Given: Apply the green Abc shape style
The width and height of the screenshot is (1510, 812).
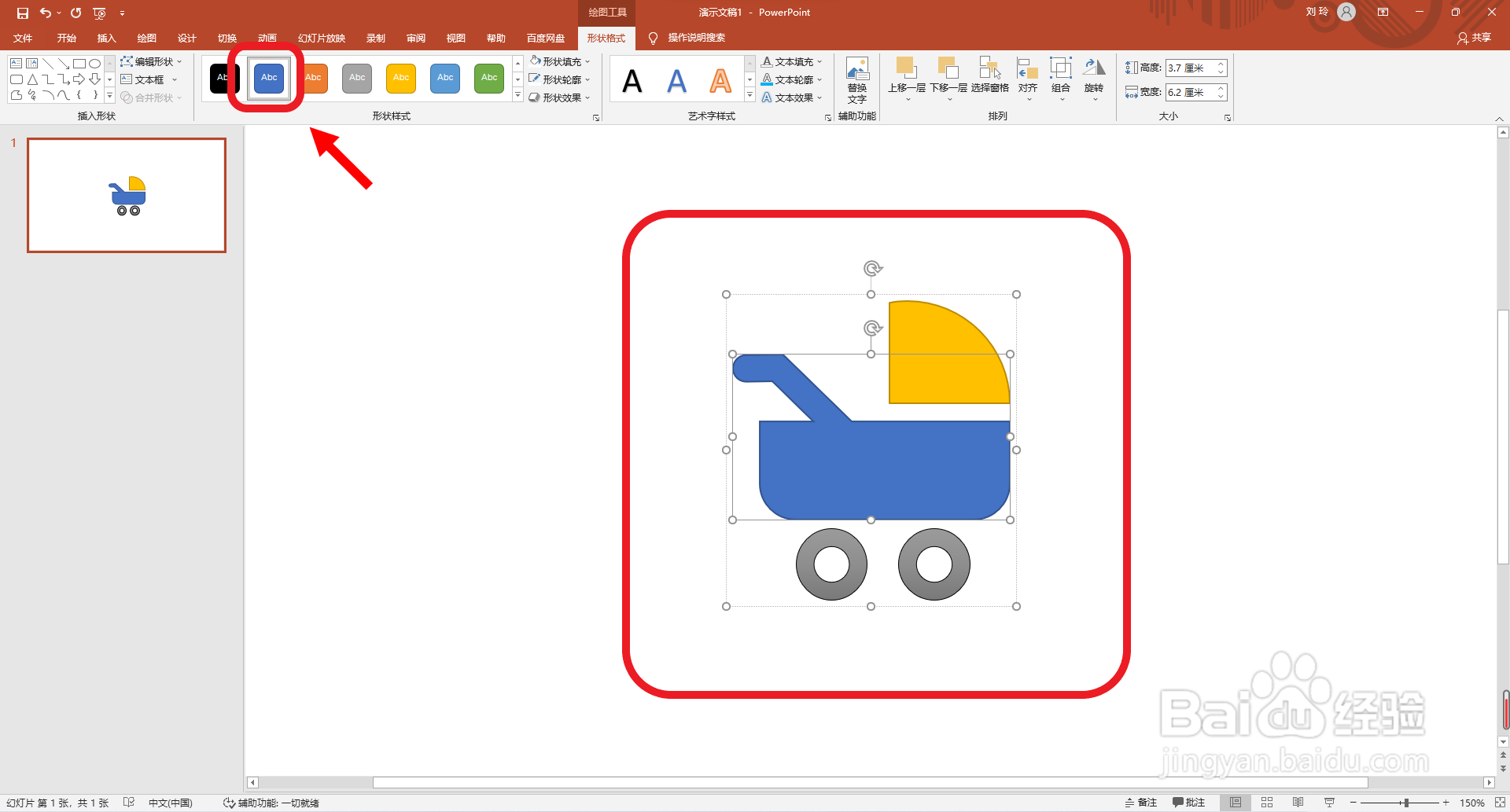Looking at the screenshot, I should coord(489,78).
